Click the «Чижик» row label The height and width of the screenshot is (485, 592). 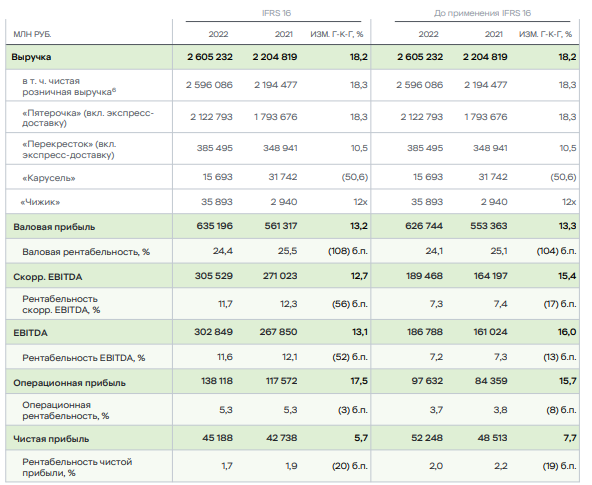(40, 202)
